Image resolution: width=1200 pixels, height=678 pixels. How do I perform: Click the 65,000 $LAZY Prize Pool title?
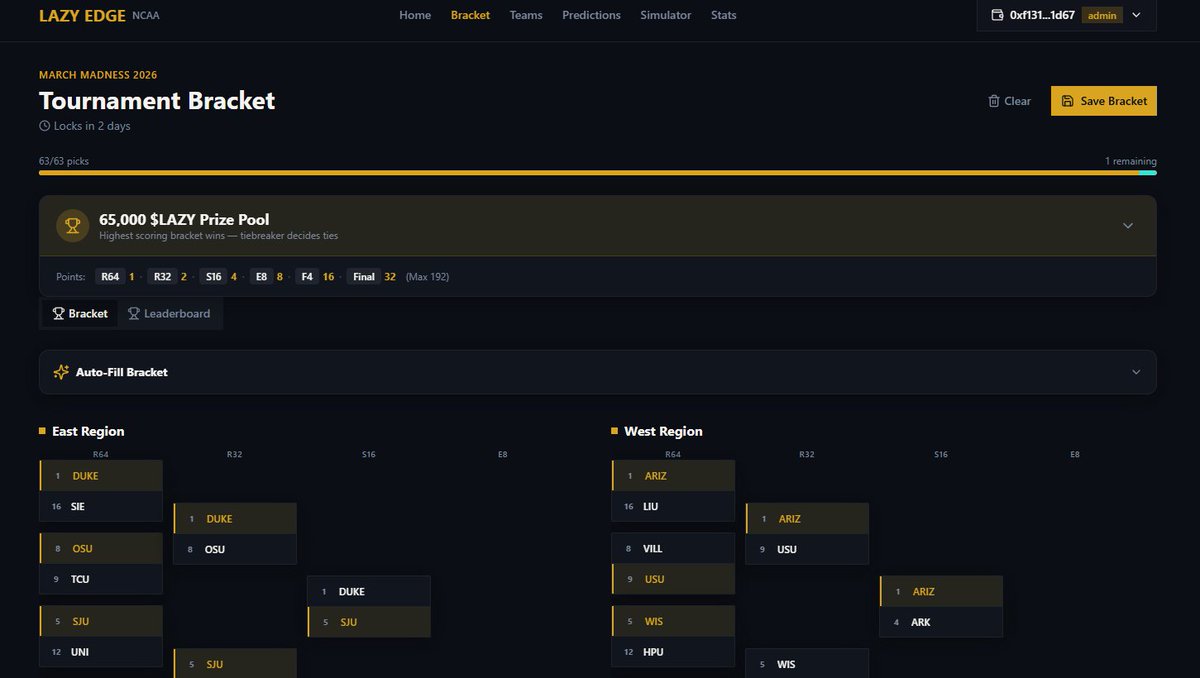coord(184,219)
